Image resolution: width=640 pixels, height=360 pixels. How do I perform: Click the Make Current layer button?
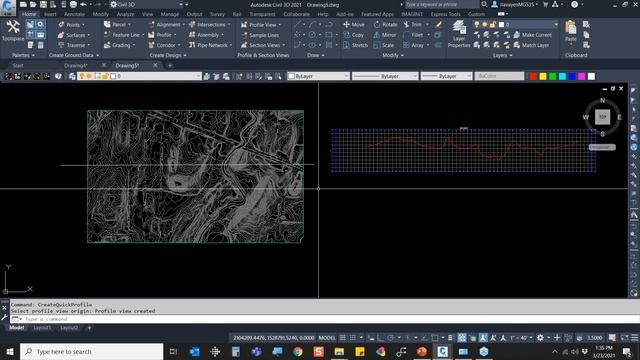pyautogui.click(x=532, y=35)
